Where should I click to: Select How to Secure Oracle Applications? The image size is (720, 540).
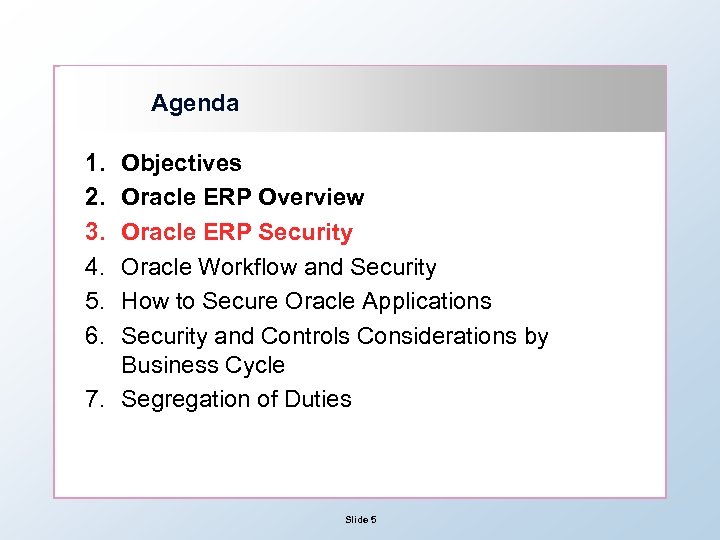pos(306,301)
